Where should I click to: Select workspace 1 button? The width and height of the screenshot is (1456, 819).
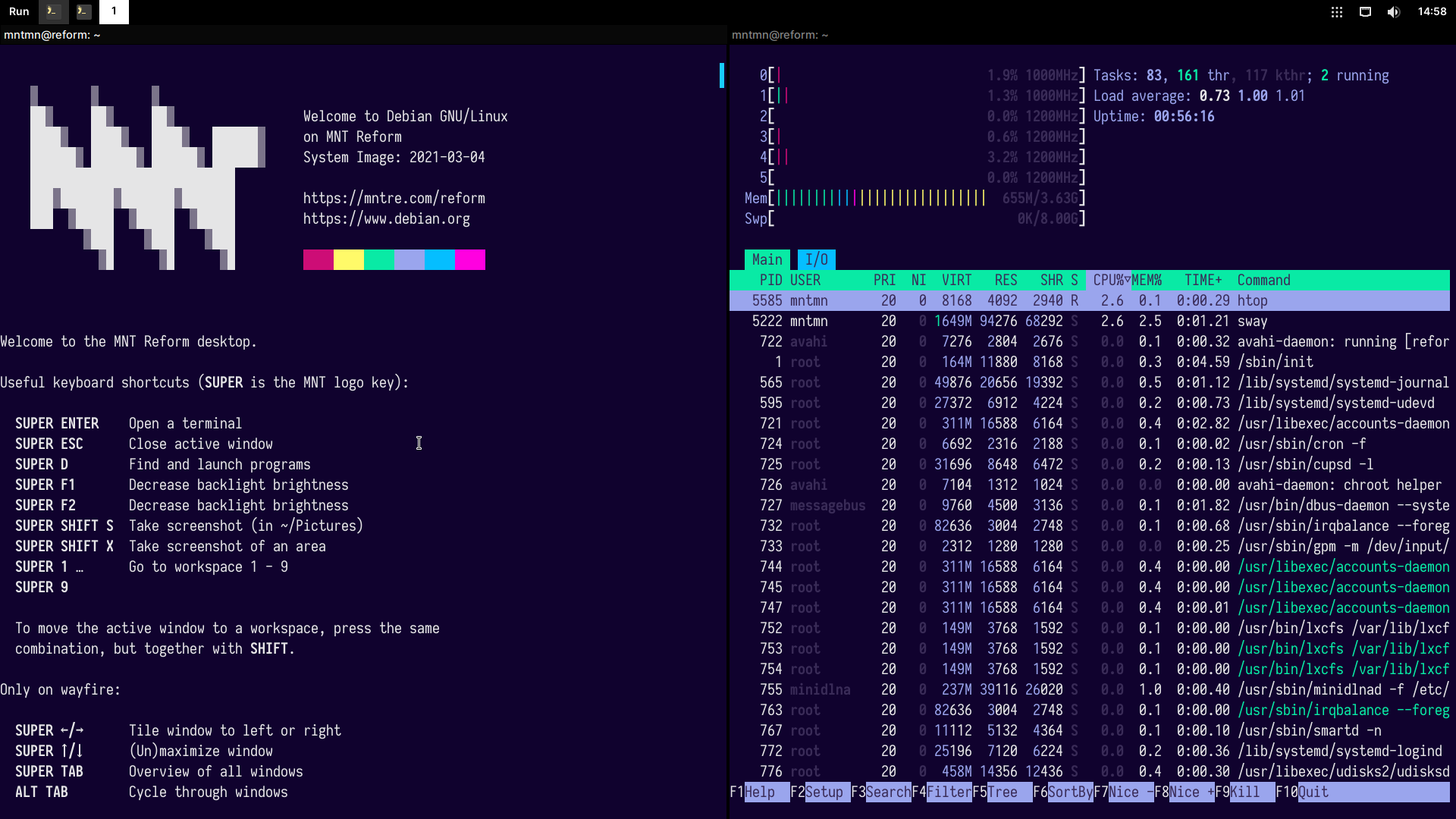(x=114, y=11)
